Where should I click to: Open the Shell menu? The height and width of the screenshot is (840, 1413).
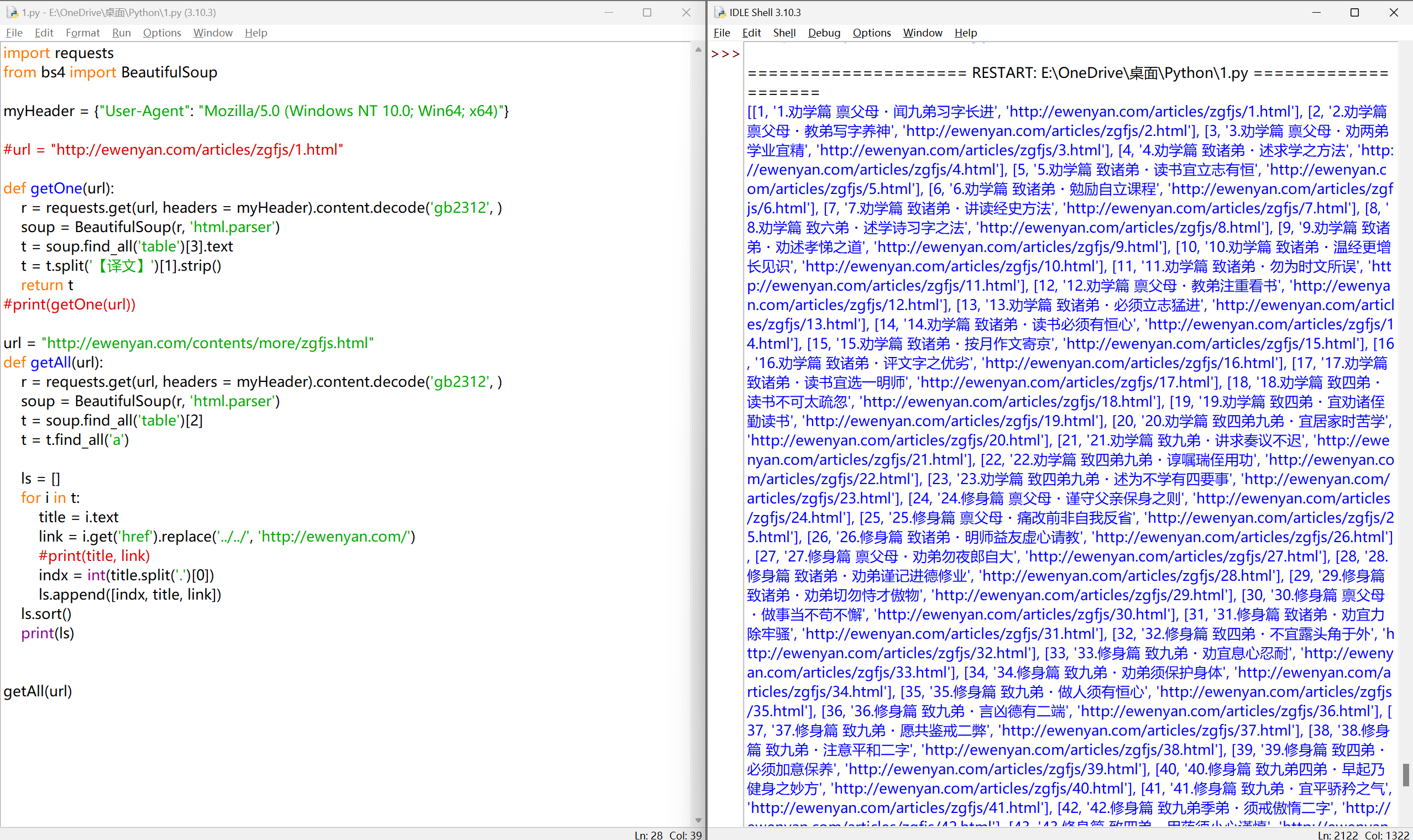pyautogui.click(x=784, y=33)
